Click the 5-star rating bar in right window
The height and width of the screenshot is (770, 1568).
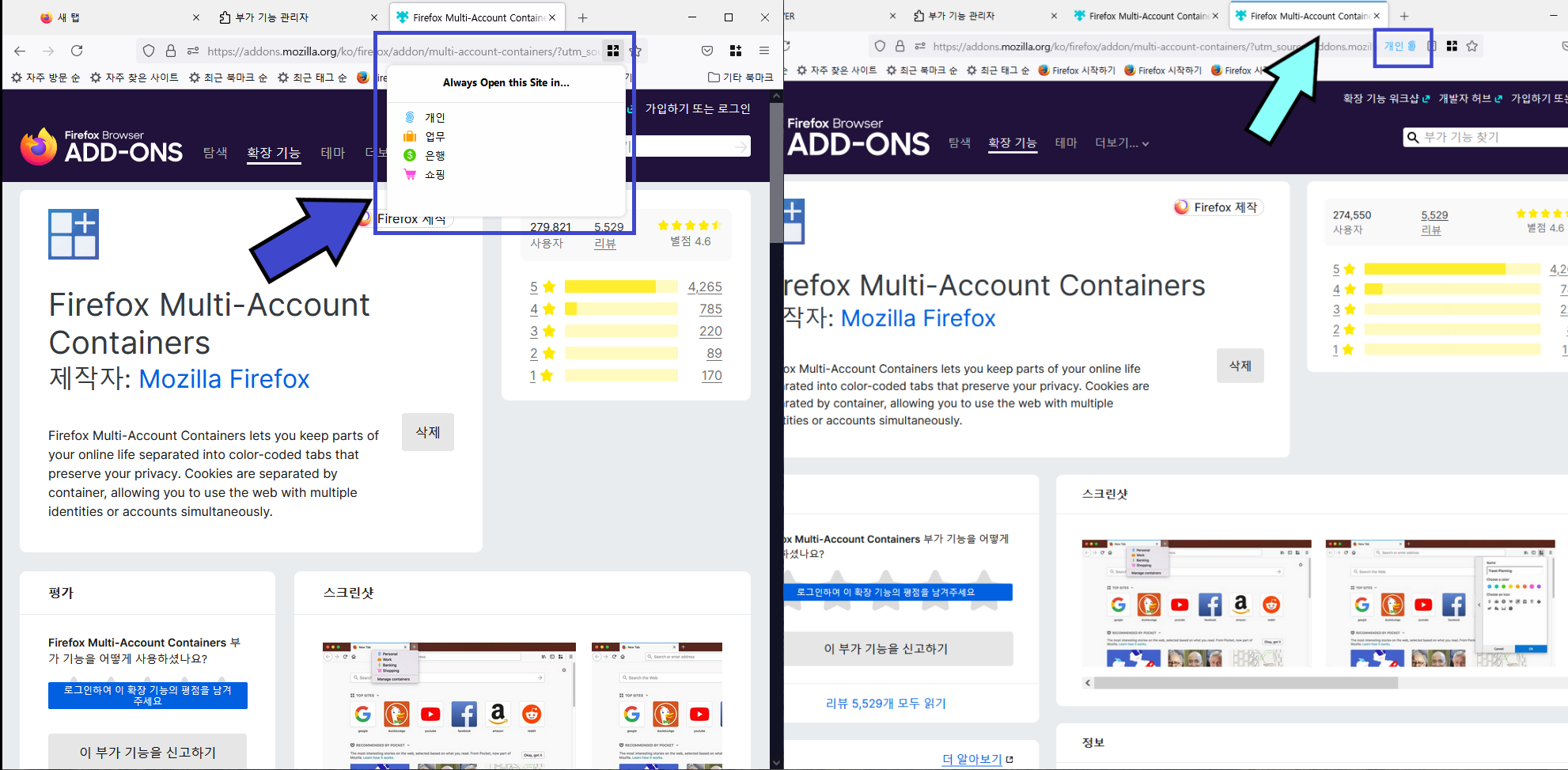pos(1452,269)
